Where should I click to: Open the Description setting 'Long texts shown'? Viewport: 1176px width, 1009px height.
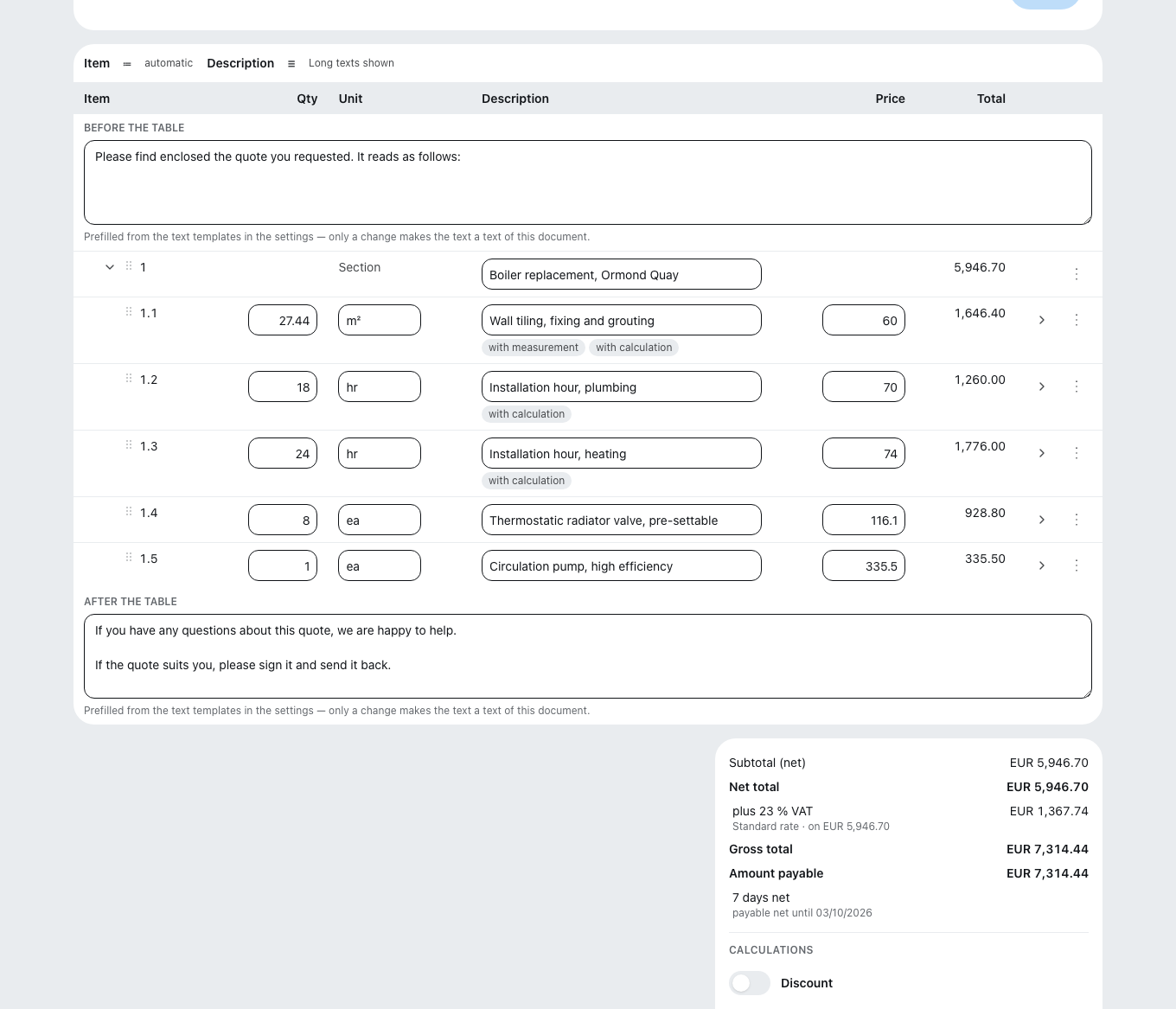point(351,63)
